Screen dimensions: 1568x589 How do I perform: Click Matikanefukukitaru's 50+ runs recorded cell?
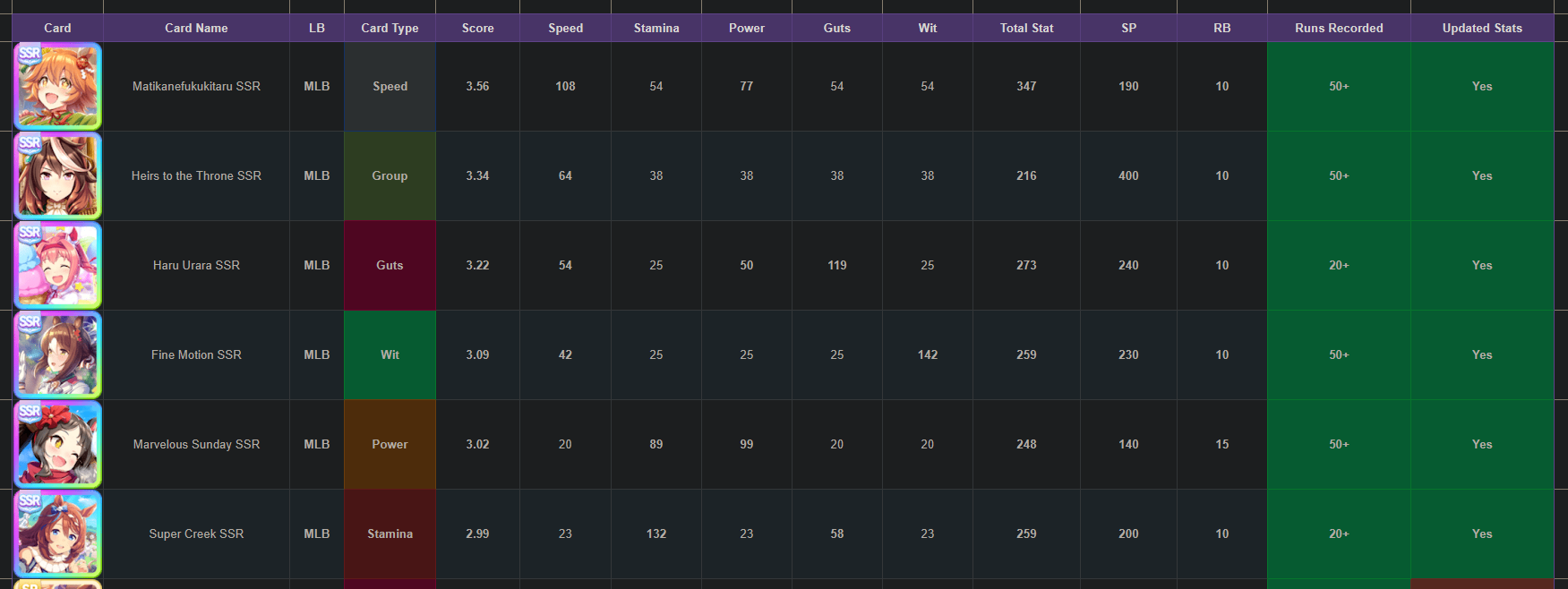point(1339,87)
